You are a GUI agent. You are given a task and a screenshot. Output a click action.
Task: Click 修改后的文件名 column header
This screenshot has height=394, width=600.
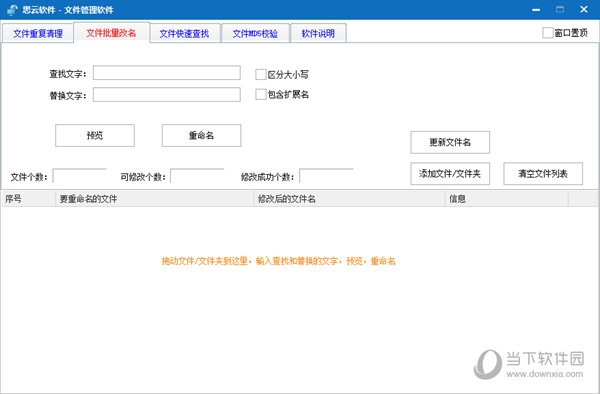point(350,199)
